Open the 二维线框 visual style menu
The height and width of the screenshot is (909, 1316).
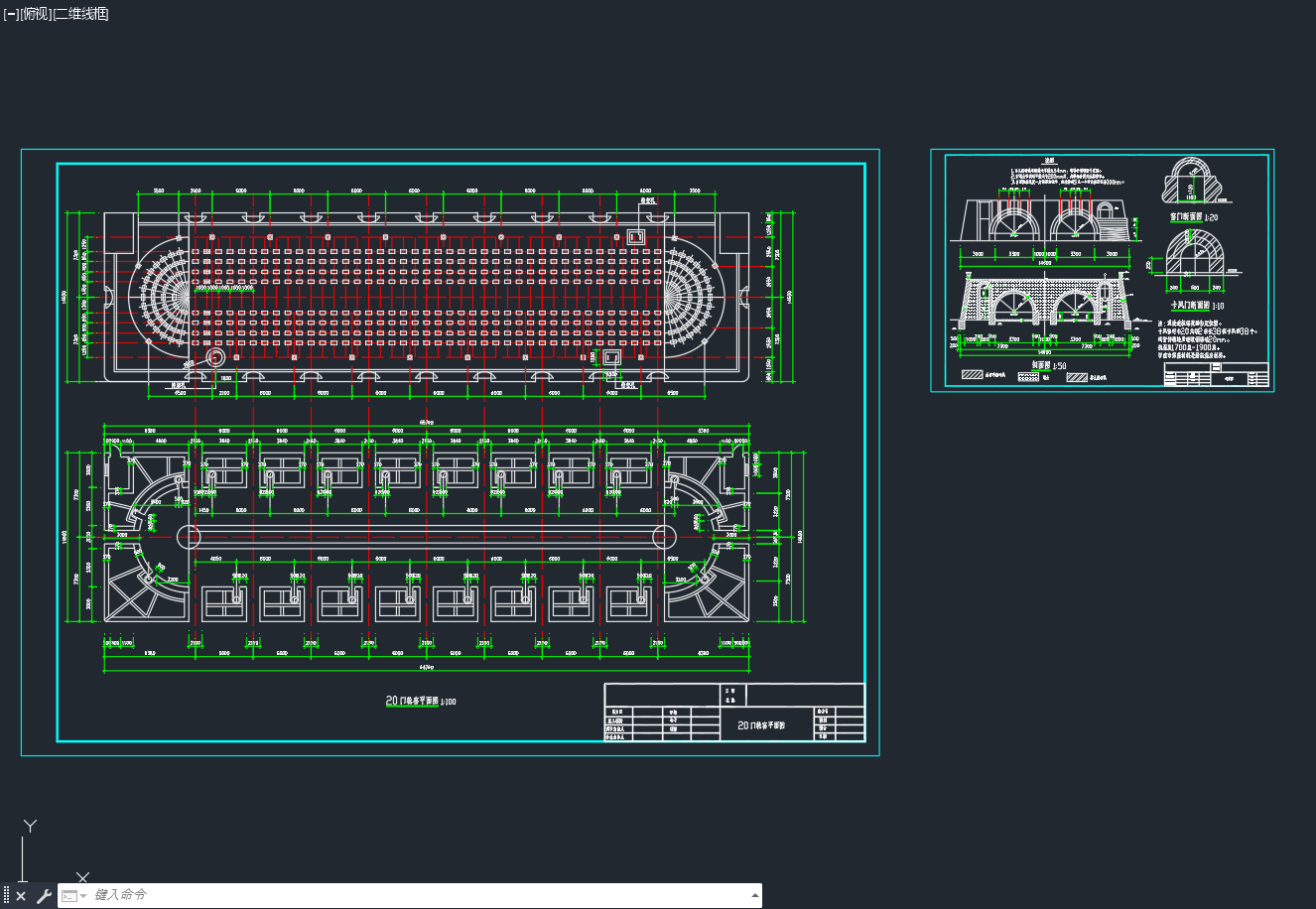81,14
